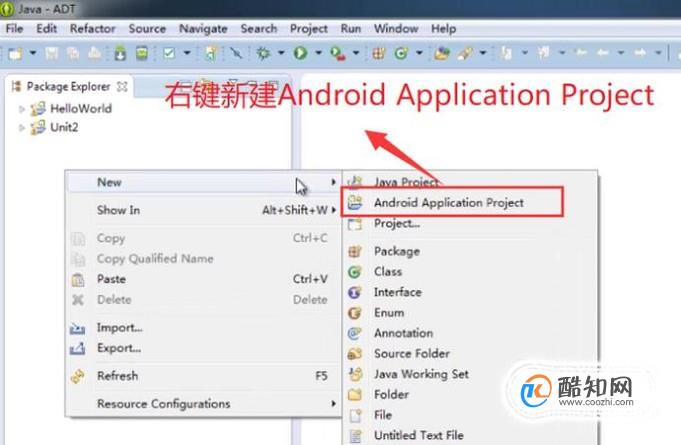Select Project... in New submenu
Viewport: 681px width, 445px height.
pyautogui.click(x=470, y=224)
